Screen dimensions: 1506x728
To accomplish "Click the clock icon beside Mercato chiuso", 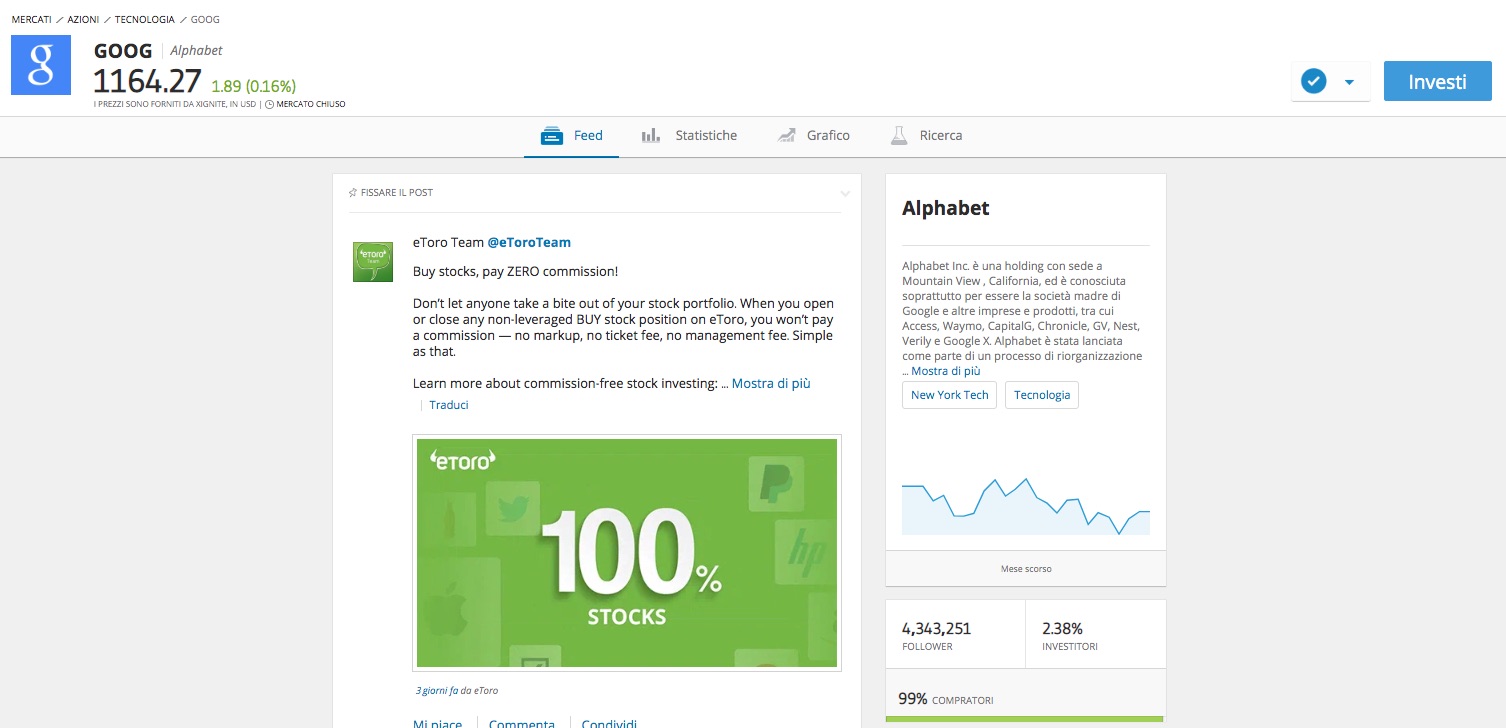I will click(270, 104).
